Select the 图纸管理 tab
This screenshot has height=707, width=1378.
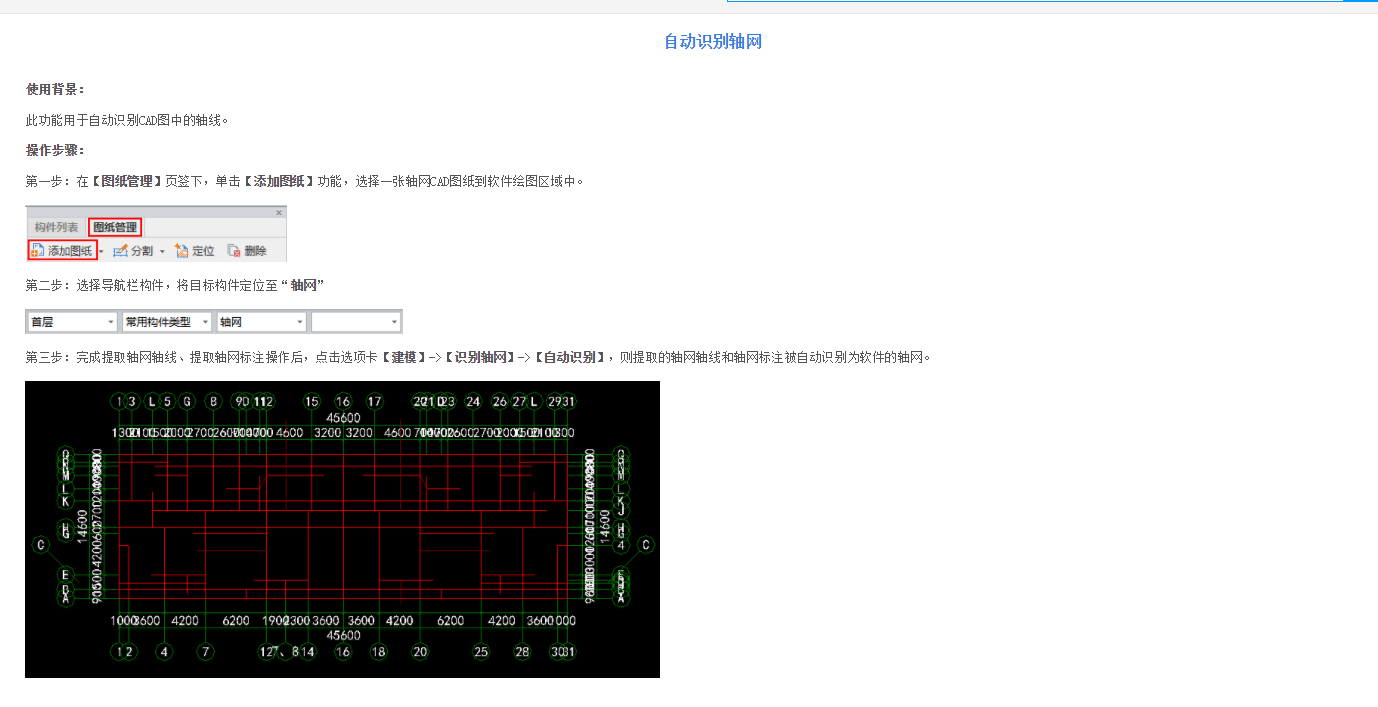[x=115, y=228]
